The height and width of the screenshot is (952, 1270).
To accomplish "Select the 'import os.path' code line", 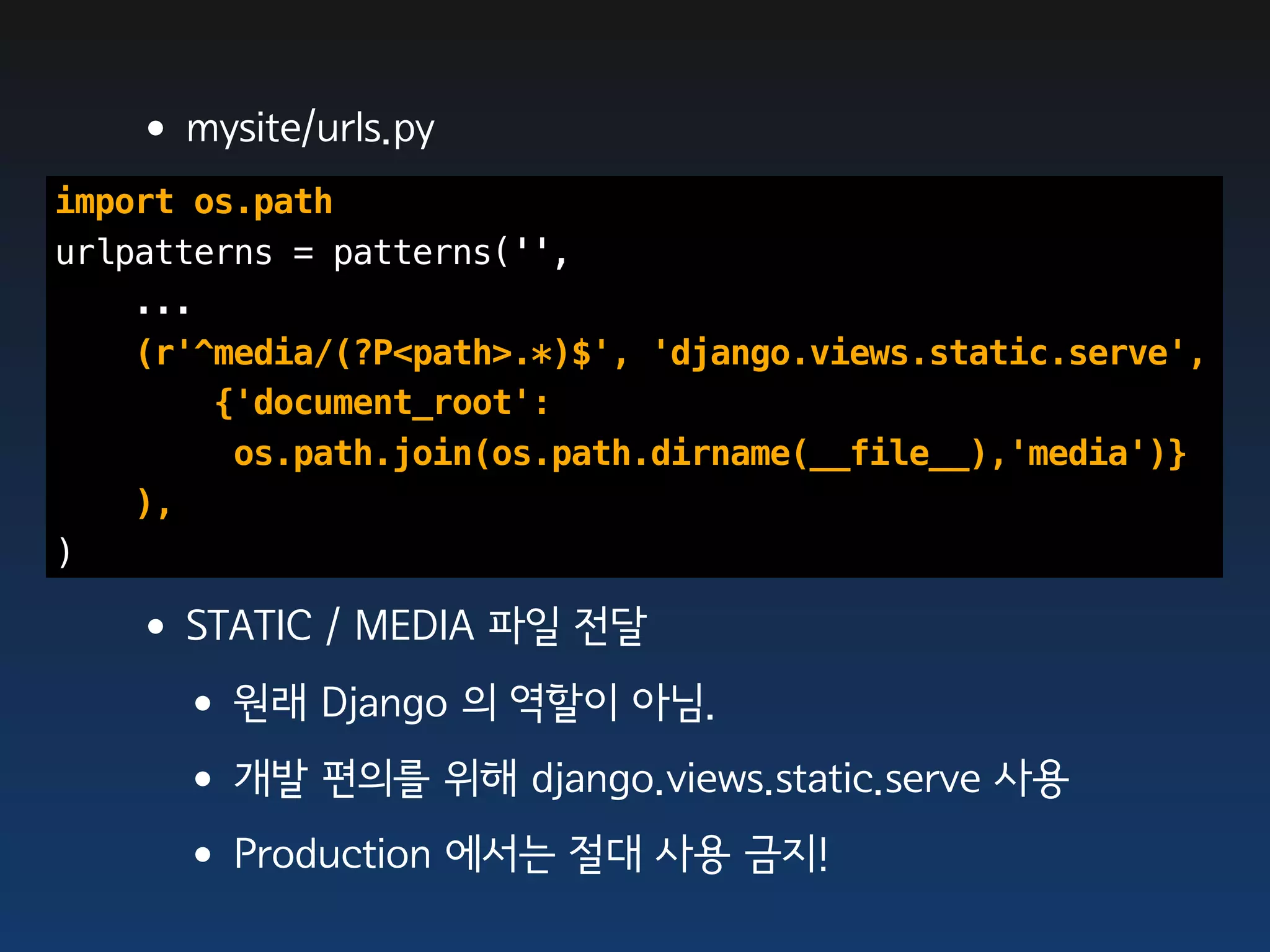I will 194,203.
